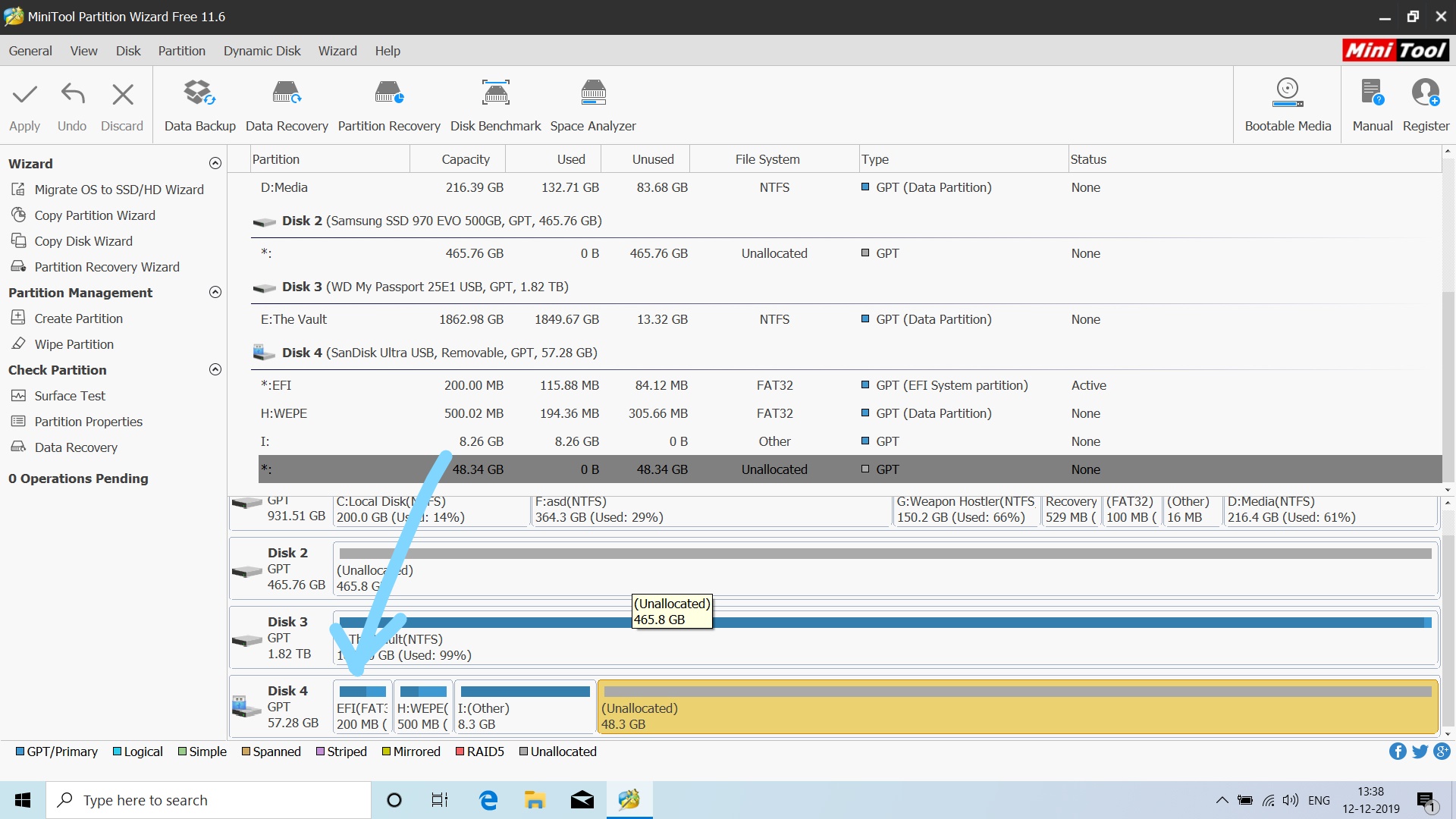Choose Data Recovery in Check Partition section
Image resolution: width=1456 pixels, height=819 pixels.
point(64,447)
